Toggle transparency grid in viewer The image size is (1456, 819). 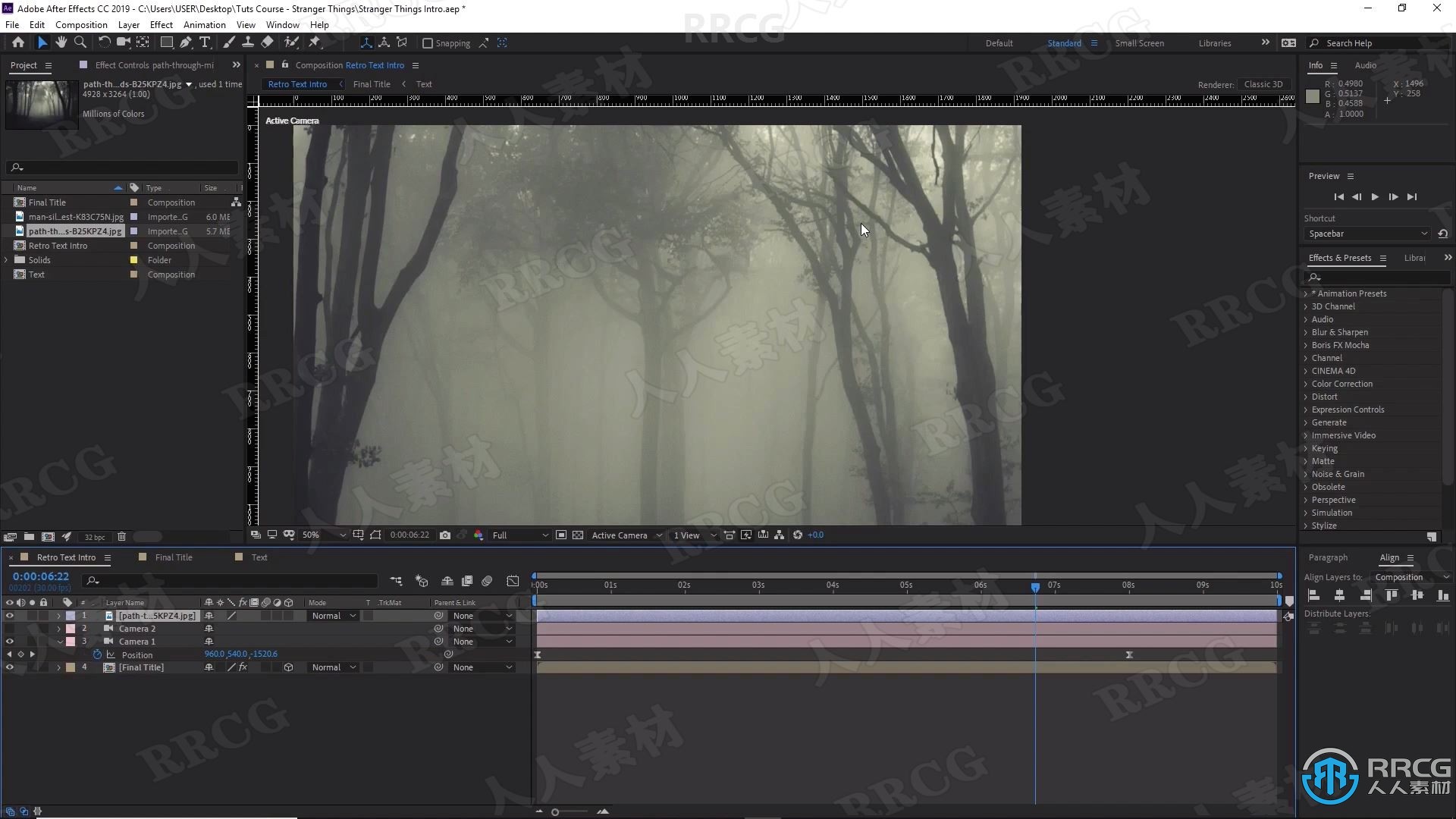pyautogui.click(x=578, y=535)
